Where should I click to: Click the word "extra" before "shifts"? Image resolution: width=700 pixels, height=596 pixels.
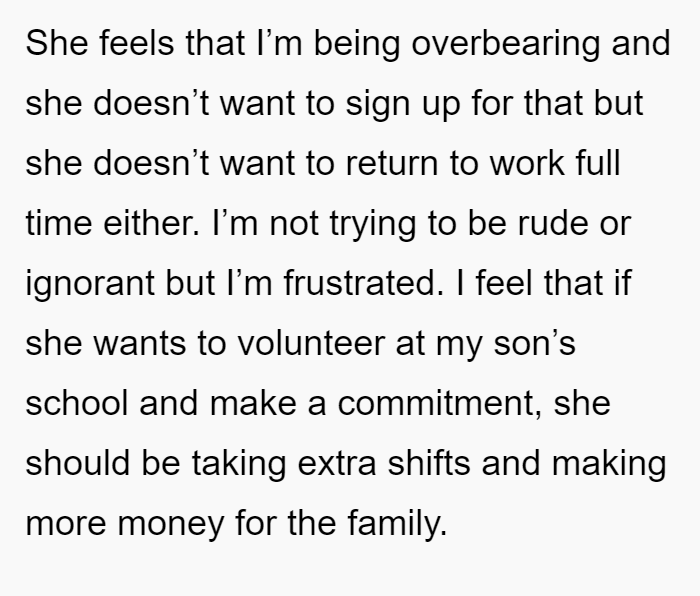click(x=337, y=463)
